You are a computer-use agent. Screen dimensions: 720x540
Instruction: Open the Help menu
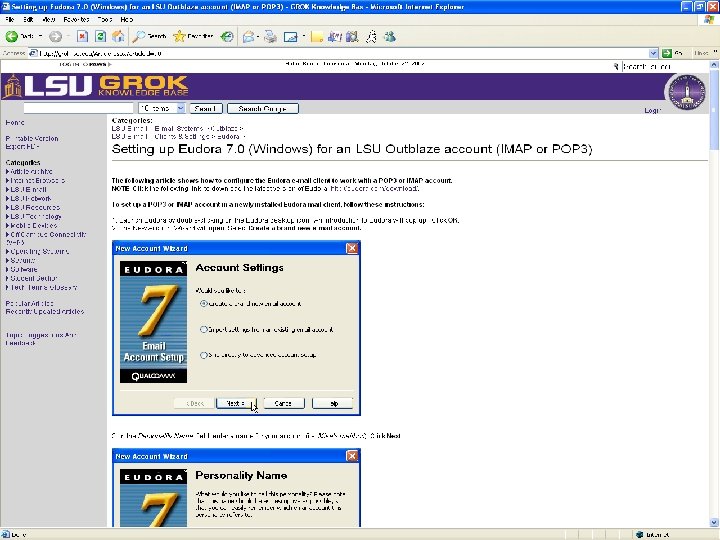click(x=127, y=19)
